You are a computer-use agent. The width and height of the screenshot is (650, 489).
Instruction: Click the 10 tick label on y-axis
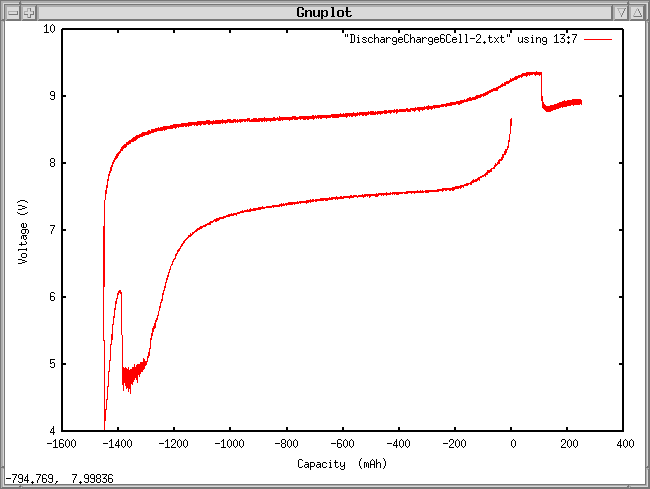[49, 29]
